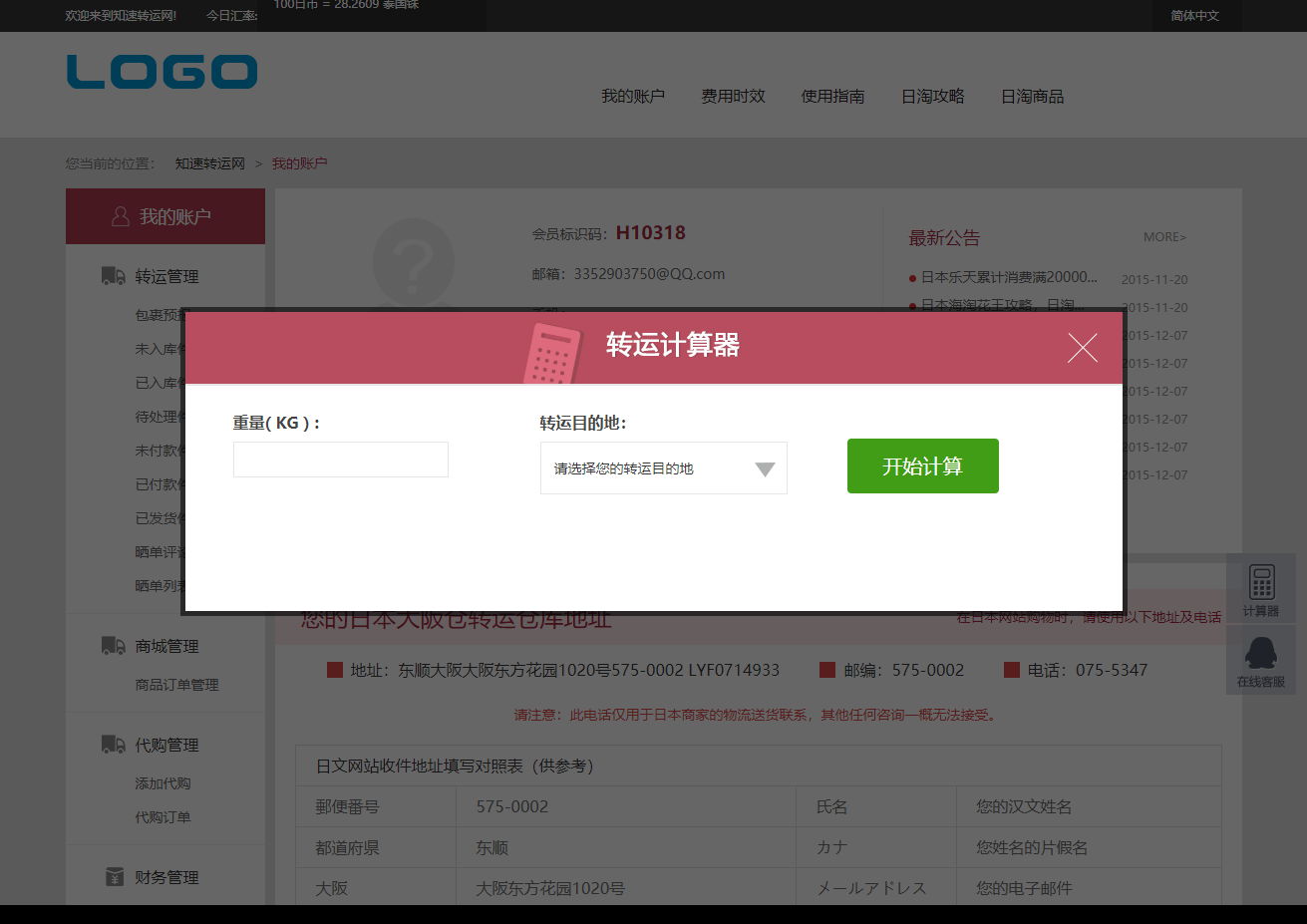Open 使用指南 in the top navigation
This screenshot has height=924, width=1307.
point(832,96)
